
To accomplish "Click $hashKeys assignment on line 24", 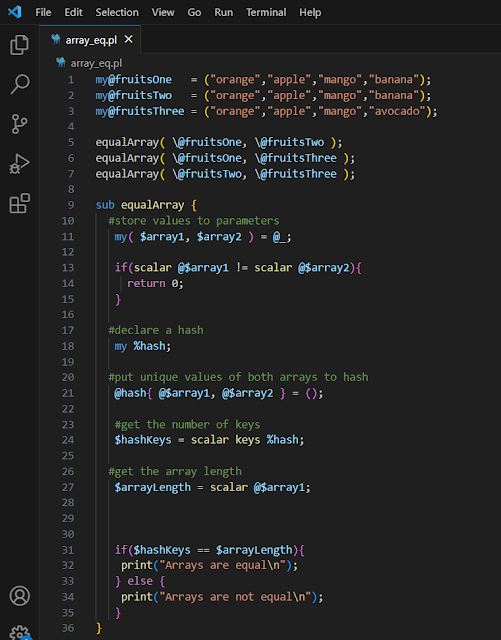I will point(143,440).
